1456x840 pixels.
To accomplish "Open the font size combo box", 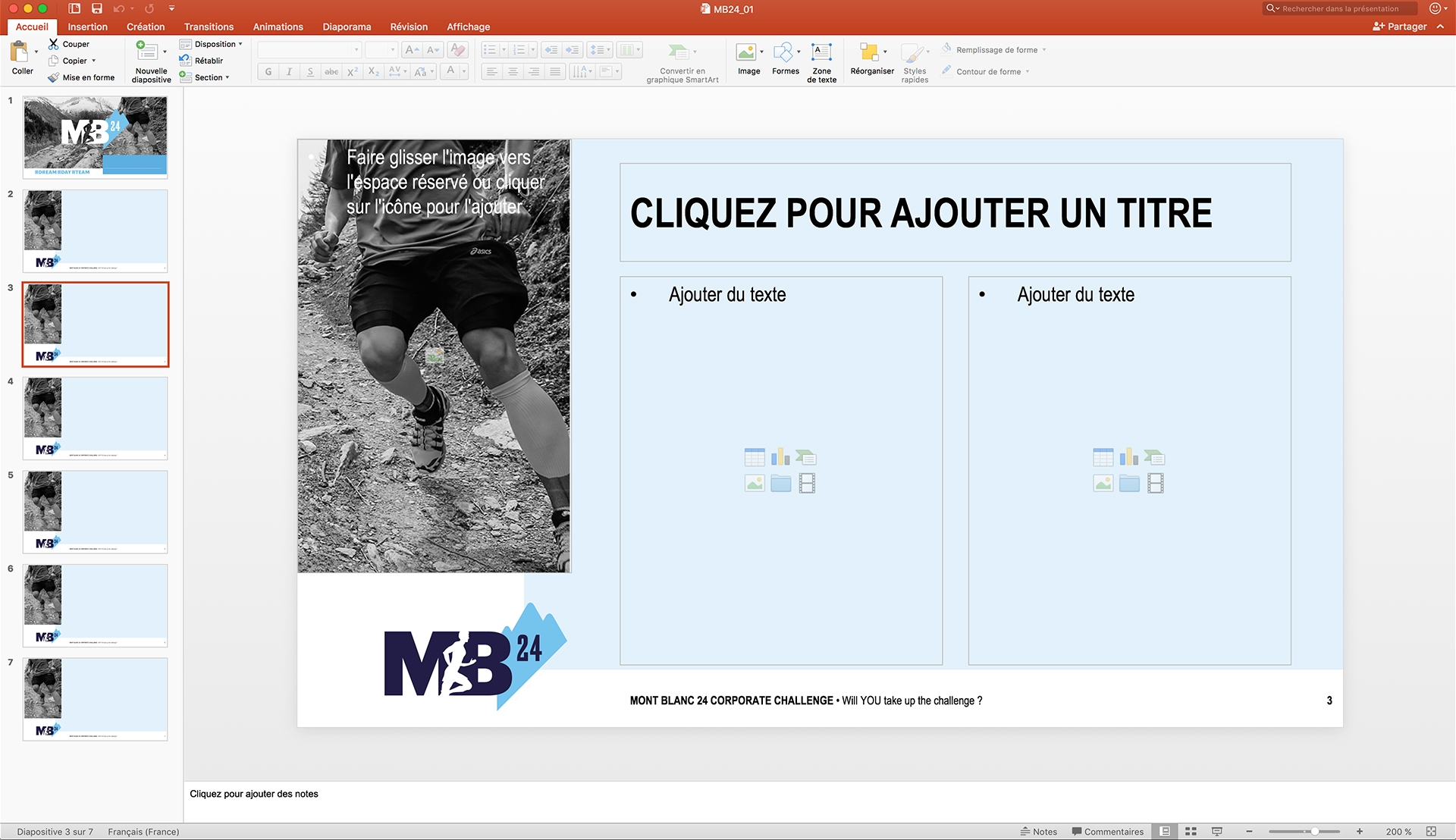I will point(381,50).
